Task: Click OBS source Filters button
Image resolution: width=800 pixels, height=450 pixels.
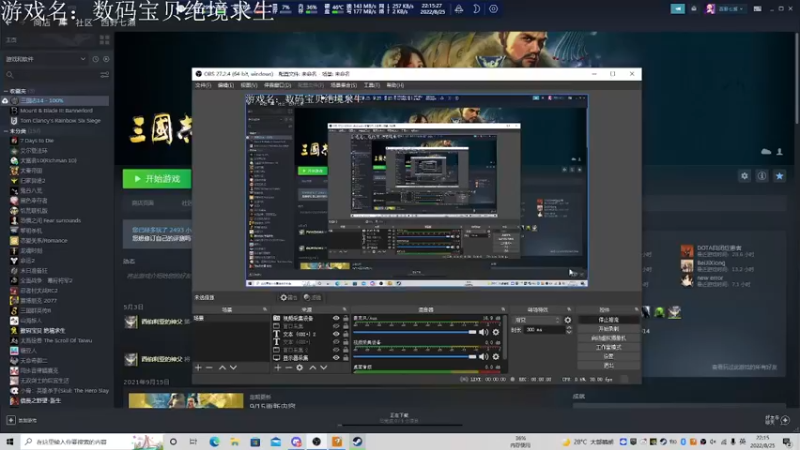Action: (312, 297)
